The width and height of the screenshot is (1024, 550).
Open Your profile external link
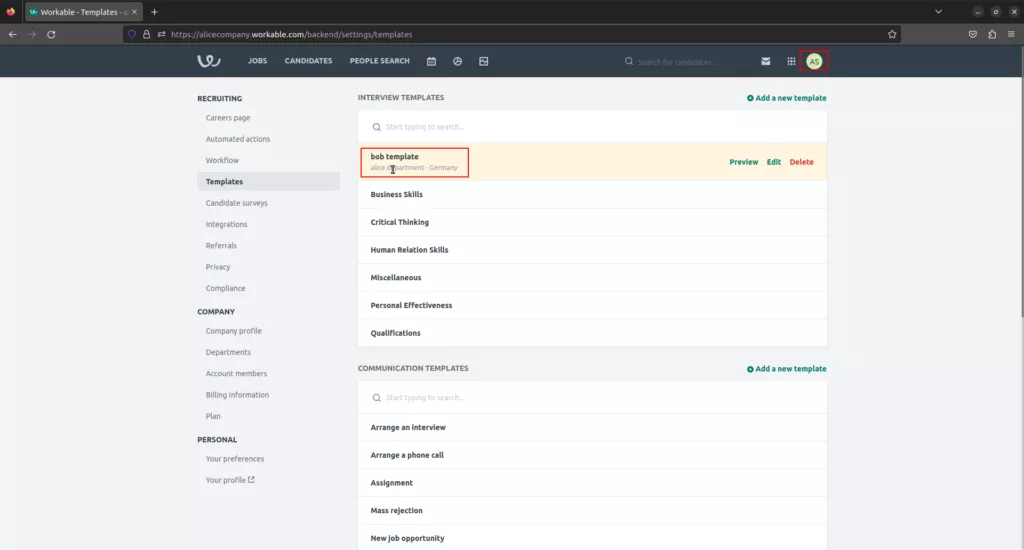[230, 480]
